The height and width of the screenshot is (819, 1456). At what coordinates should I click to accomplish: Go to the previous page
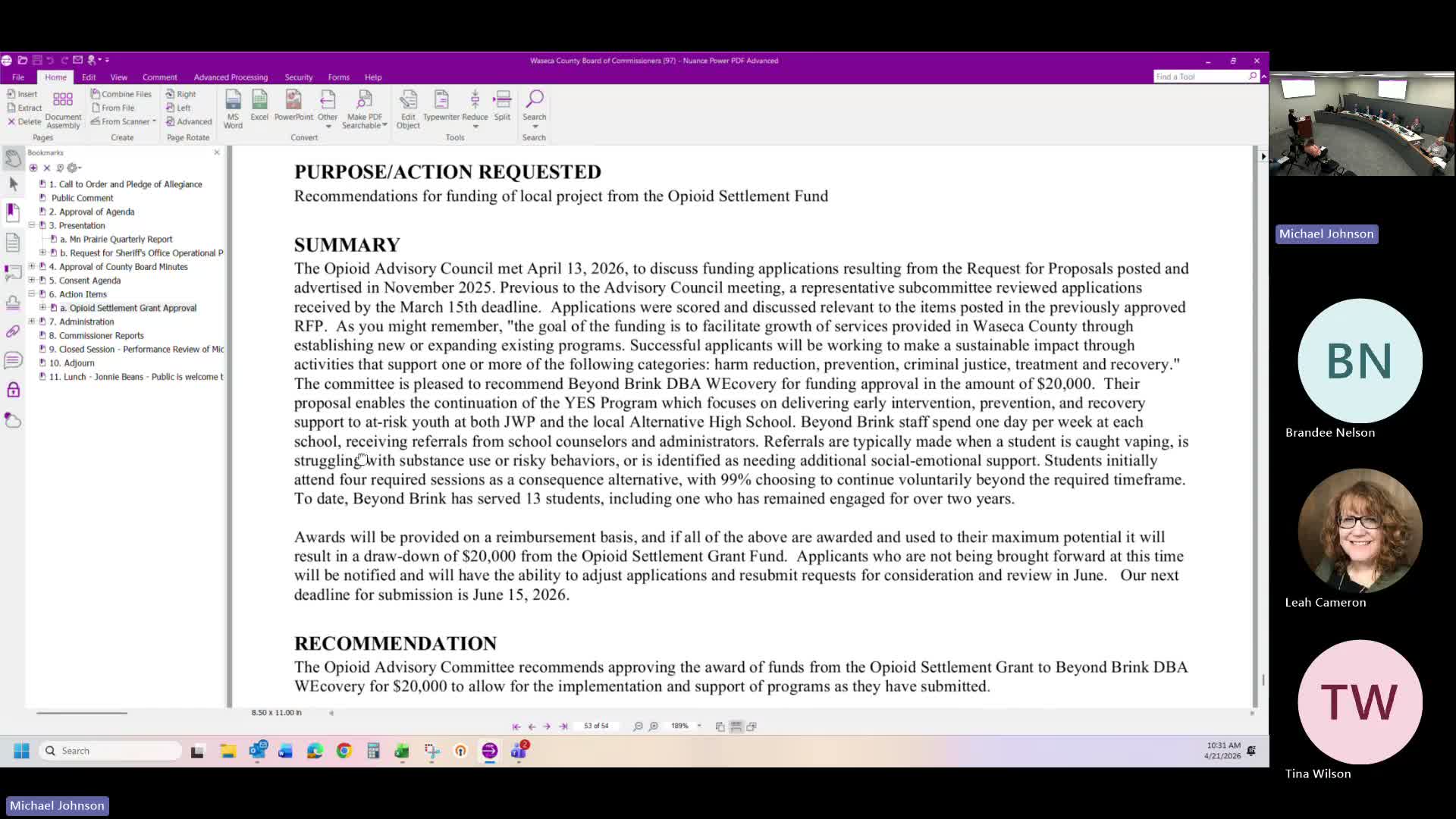[x=532, y=726]
